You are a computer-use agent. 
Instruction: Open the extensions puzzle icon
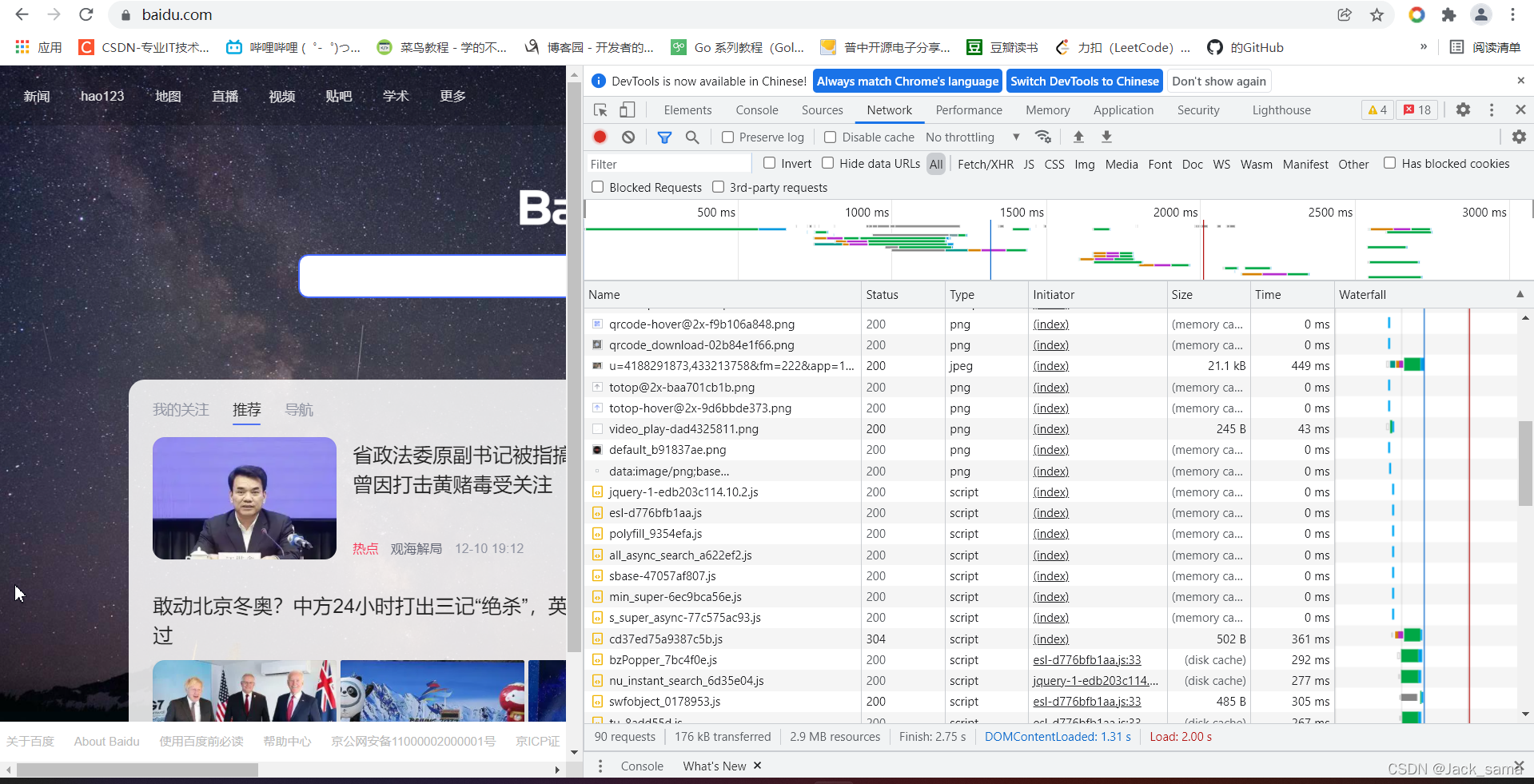tap(1448, 14)
